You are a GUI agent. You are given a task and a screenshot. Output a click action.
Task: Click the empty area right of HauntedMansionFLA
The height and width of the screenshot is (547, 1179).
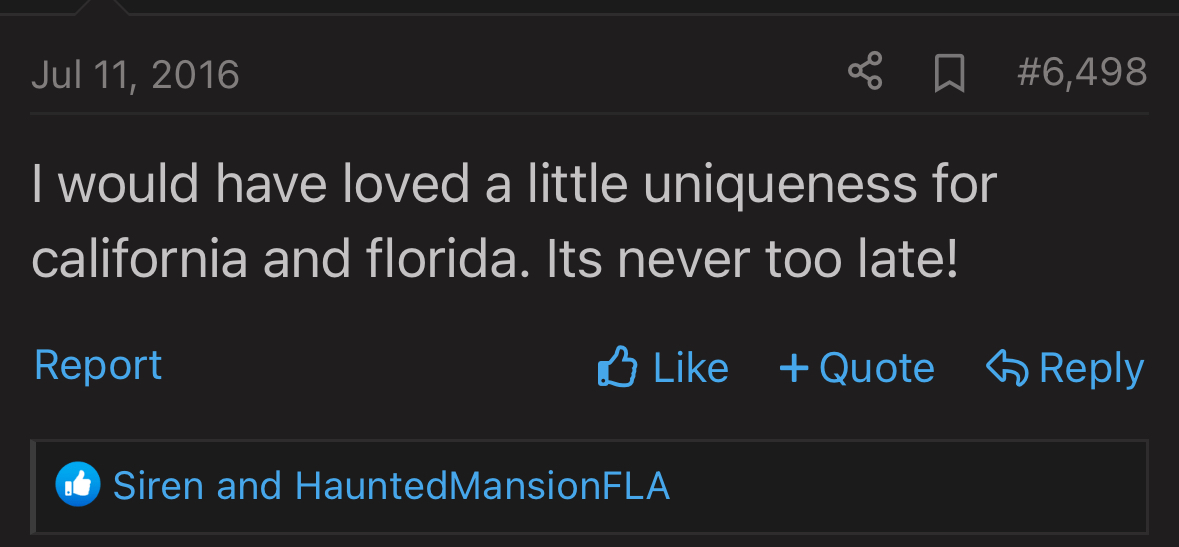[900, 486]
